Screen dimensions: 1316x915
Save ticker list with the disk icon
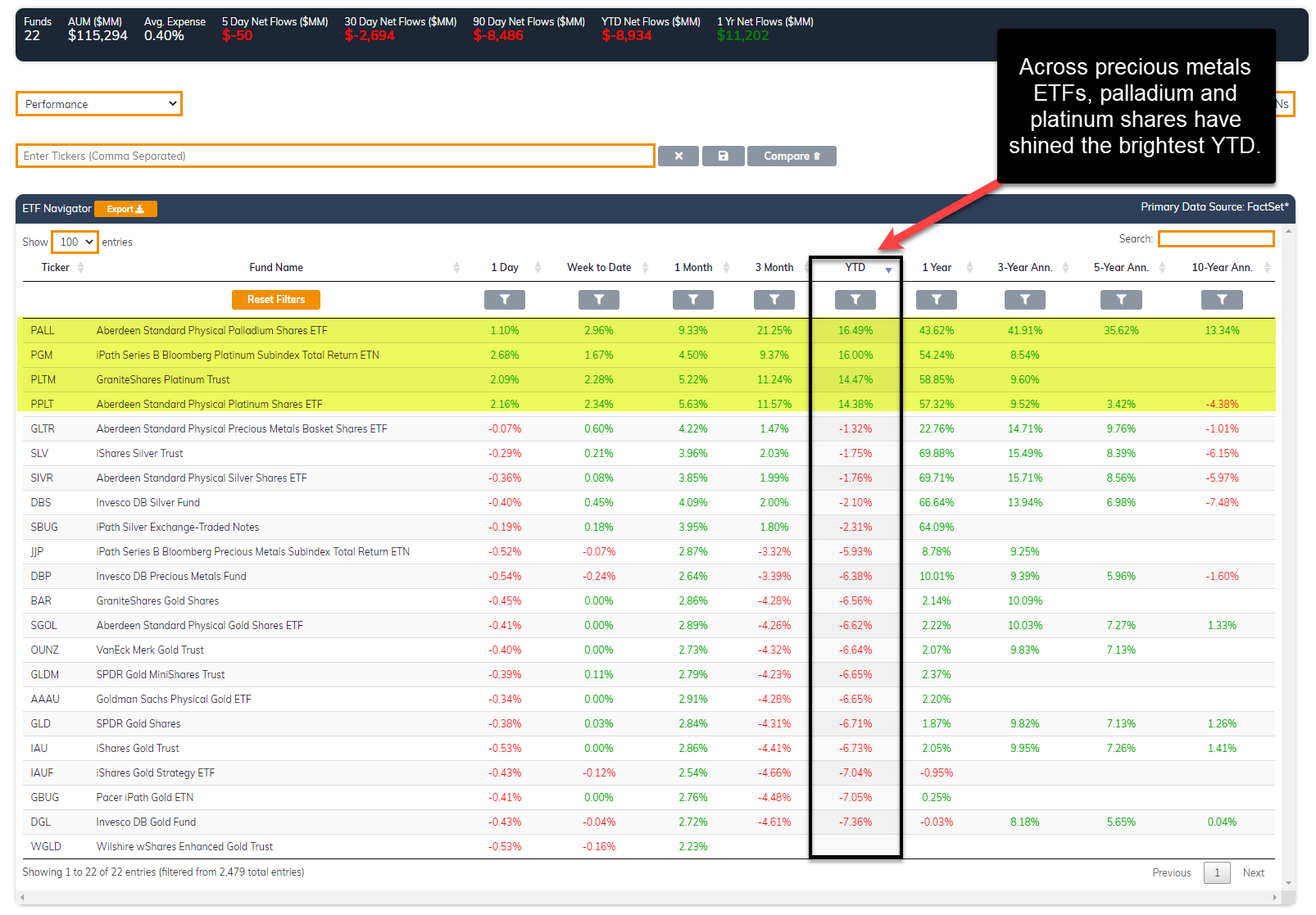click(x=724, y=156)
